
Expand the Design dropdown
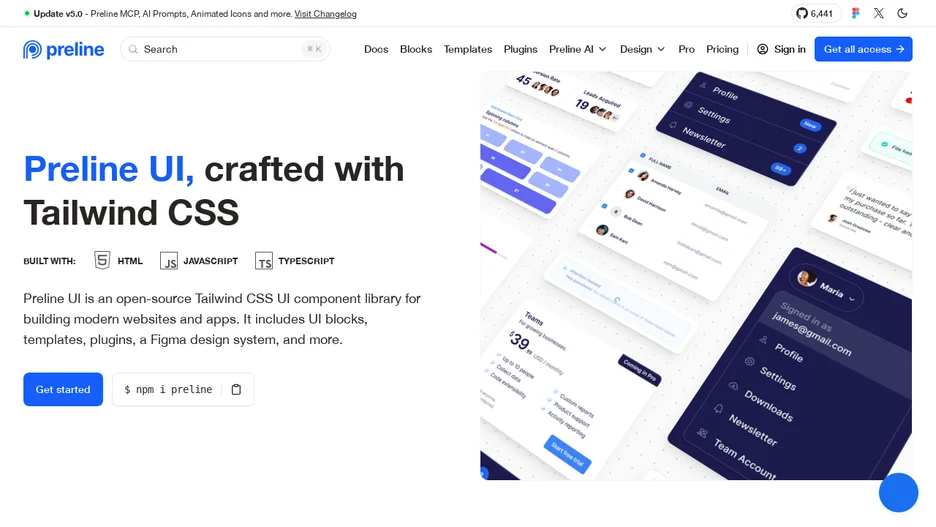pos(642,49)
